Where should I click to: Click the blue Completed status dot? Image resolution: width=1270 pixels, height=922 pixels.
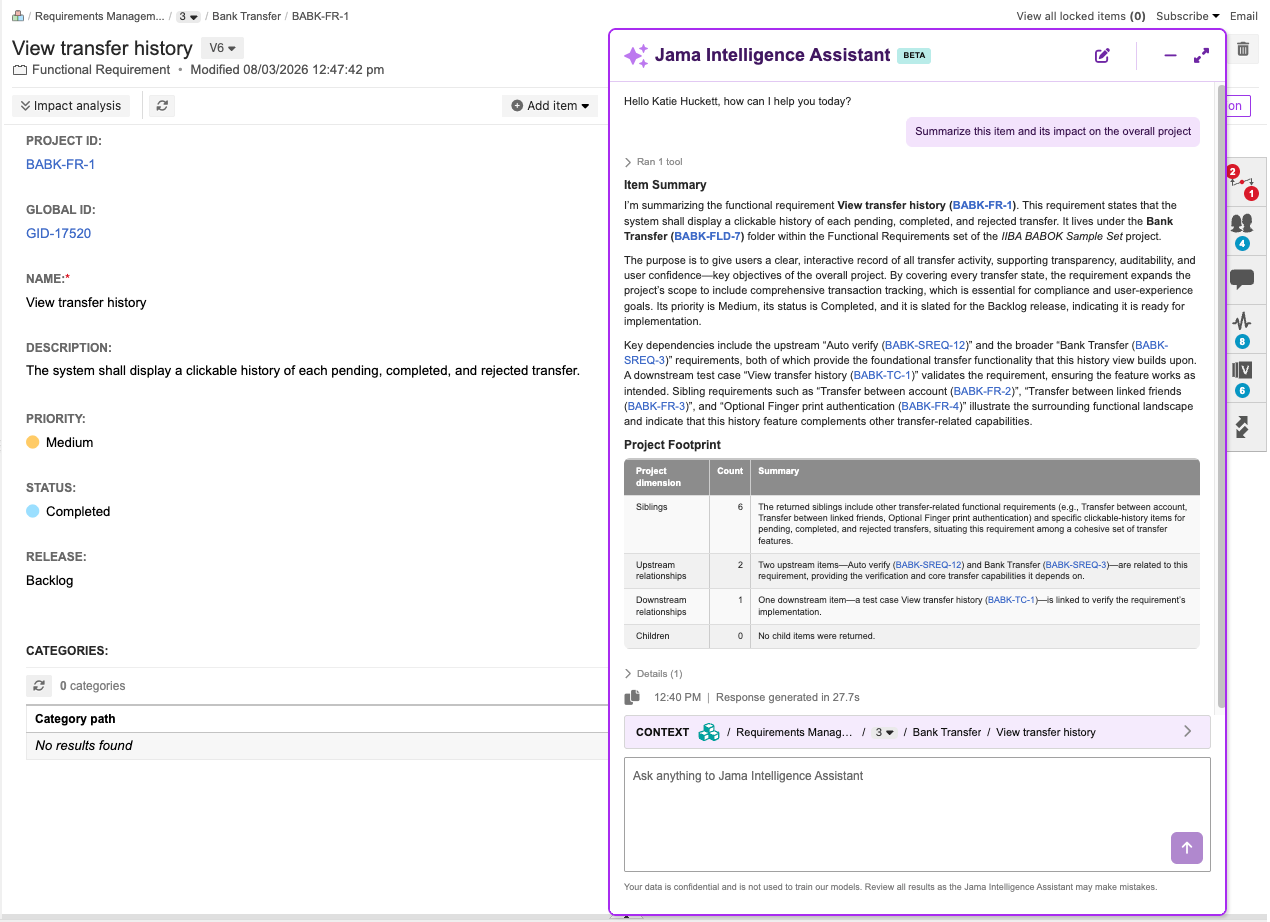(33, 511)
